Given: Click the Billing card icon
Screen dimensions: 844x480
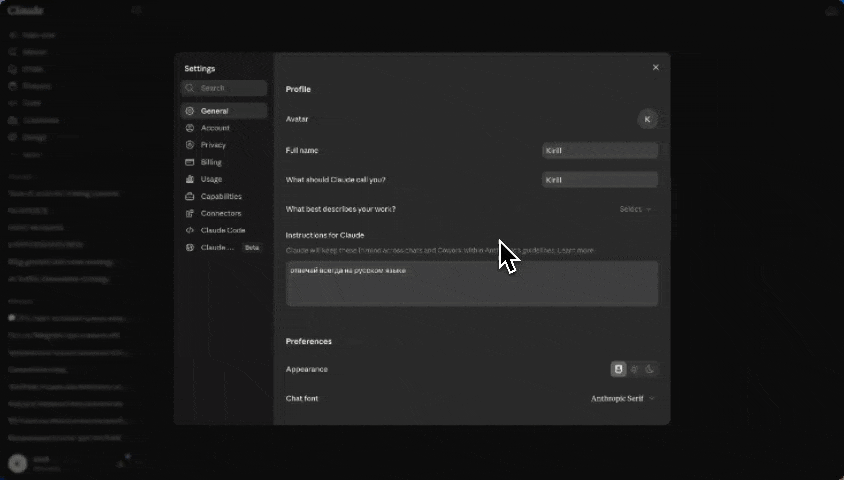Looking at the screenshot, I should coord(189,162).
